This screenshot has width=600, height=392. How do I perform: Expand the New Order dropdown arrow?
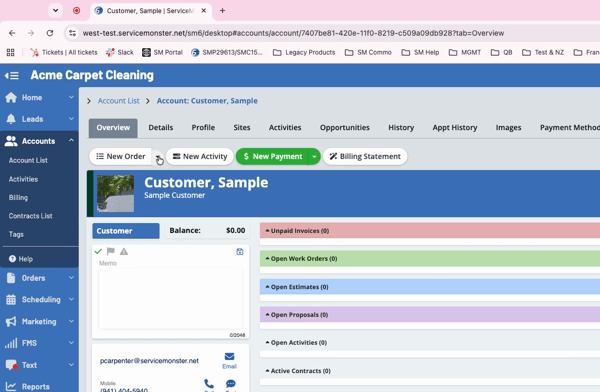158,157
